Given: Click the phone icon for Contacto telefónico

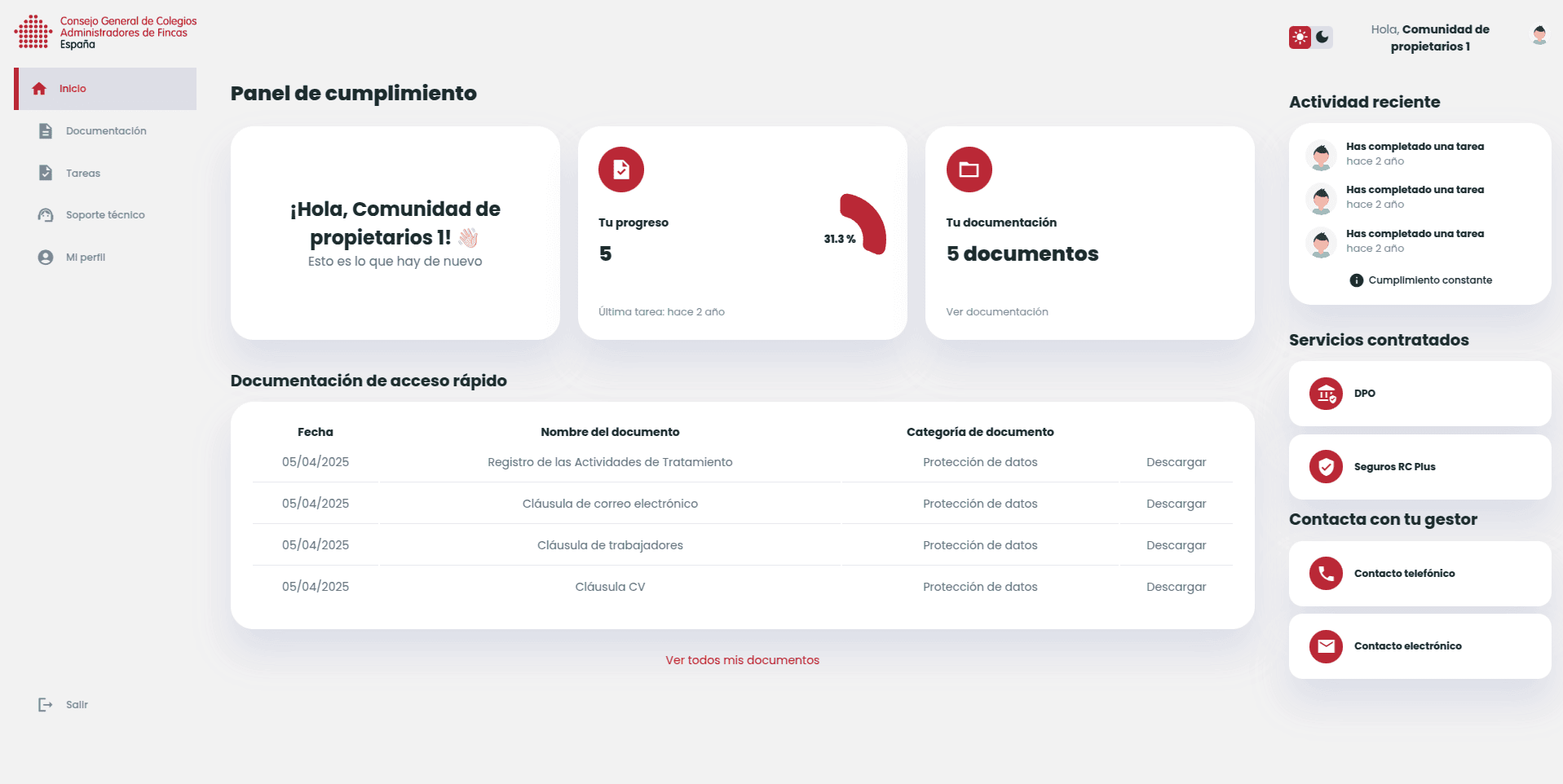Looking at the screenshot, I should pos(1326,574).
